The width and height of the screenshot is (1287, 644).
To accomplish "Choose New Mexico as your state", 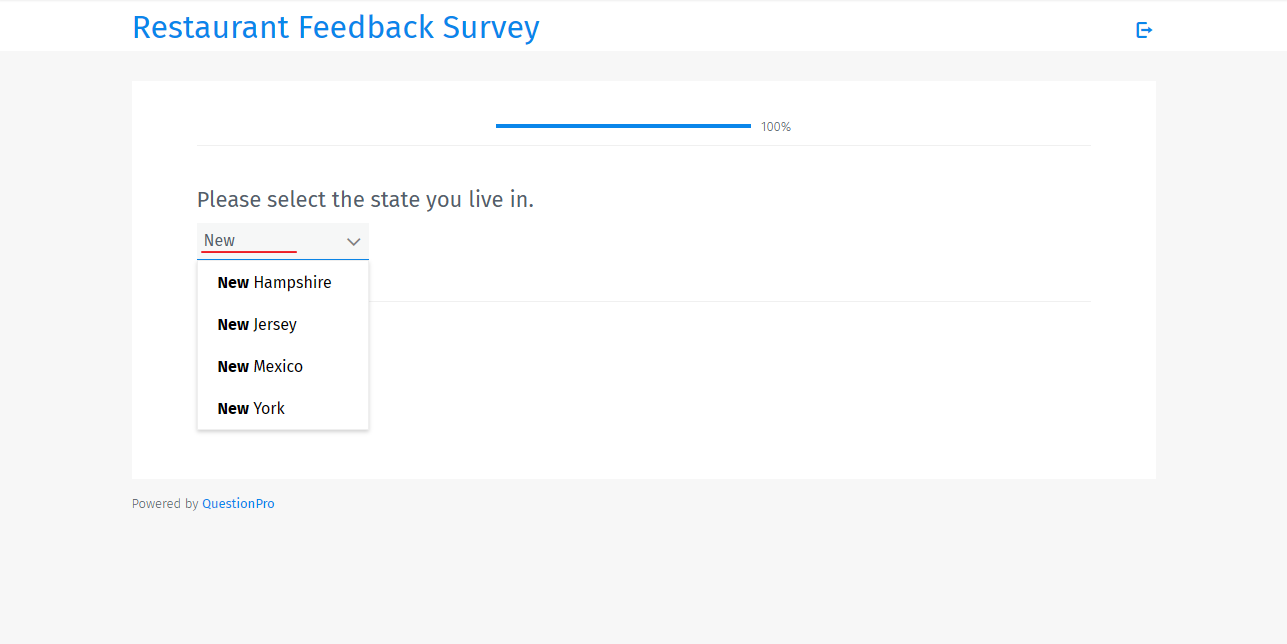I will click(260, 366).
